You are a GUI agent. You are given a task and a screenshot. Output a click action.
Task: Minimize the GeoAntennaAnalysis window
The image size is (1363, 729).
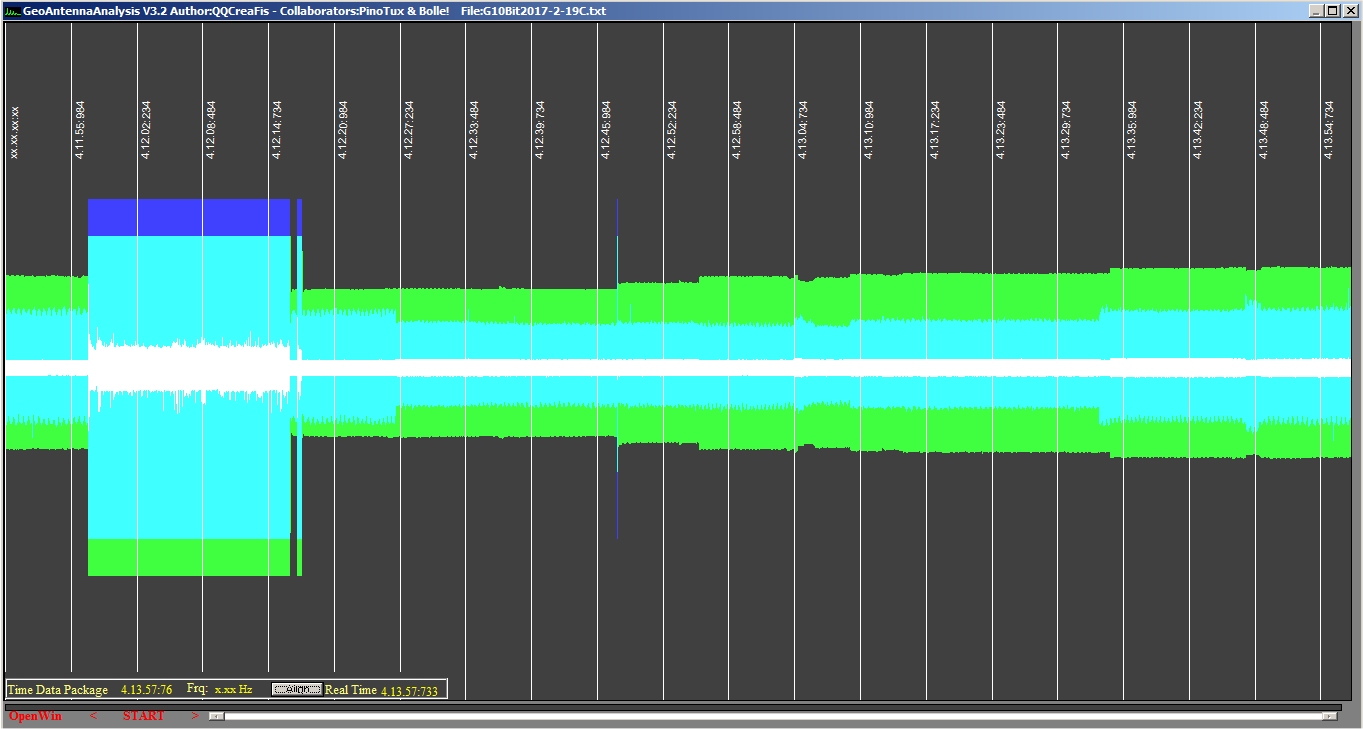[1316, 11]
